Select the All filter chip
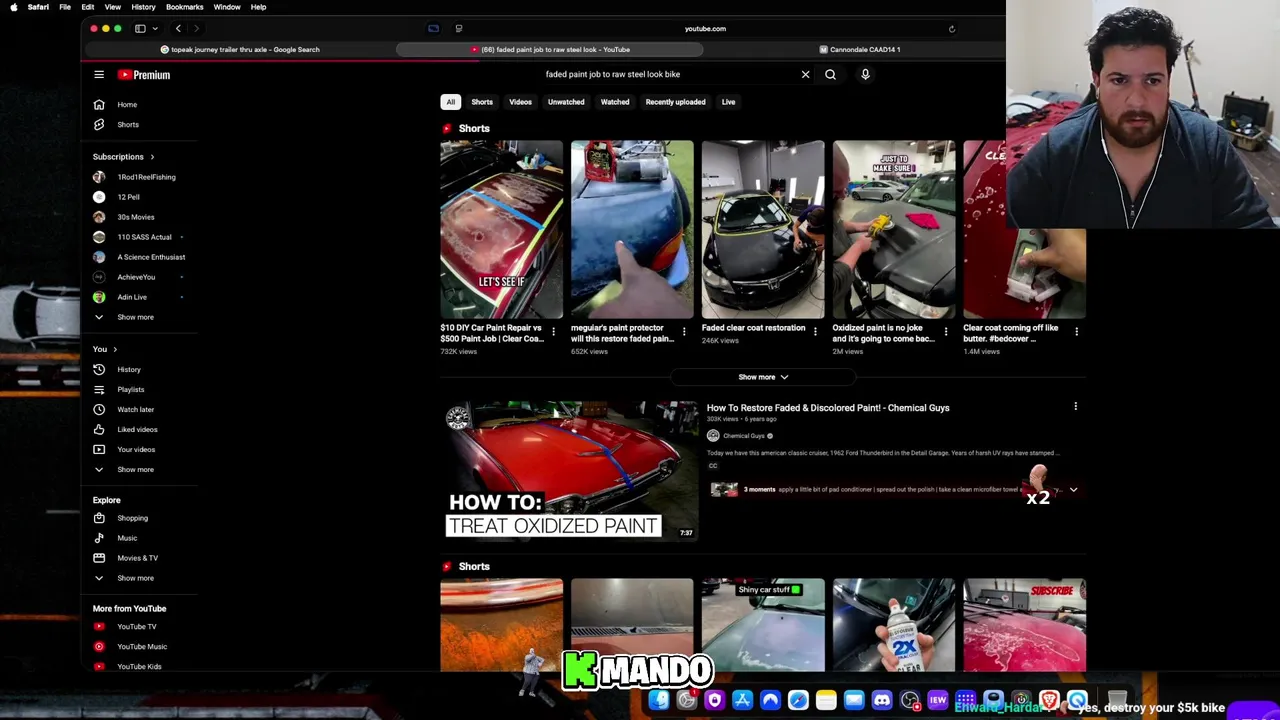The height and width of the screenshot is (720, 1280). pyautogui.click(x=451, y=102)
